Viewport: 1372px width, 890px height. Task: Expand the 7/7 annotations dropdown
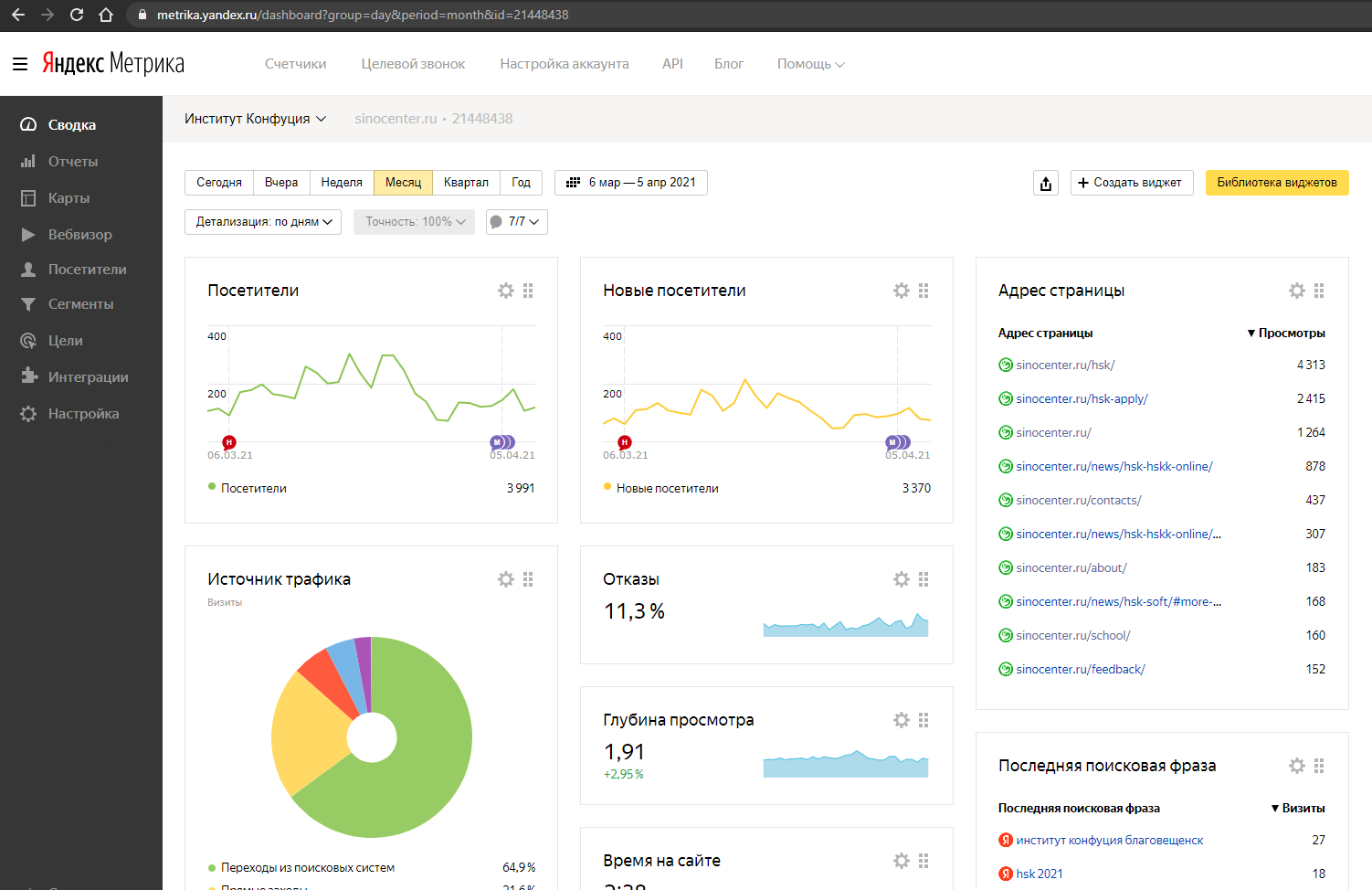click(517, 222)
